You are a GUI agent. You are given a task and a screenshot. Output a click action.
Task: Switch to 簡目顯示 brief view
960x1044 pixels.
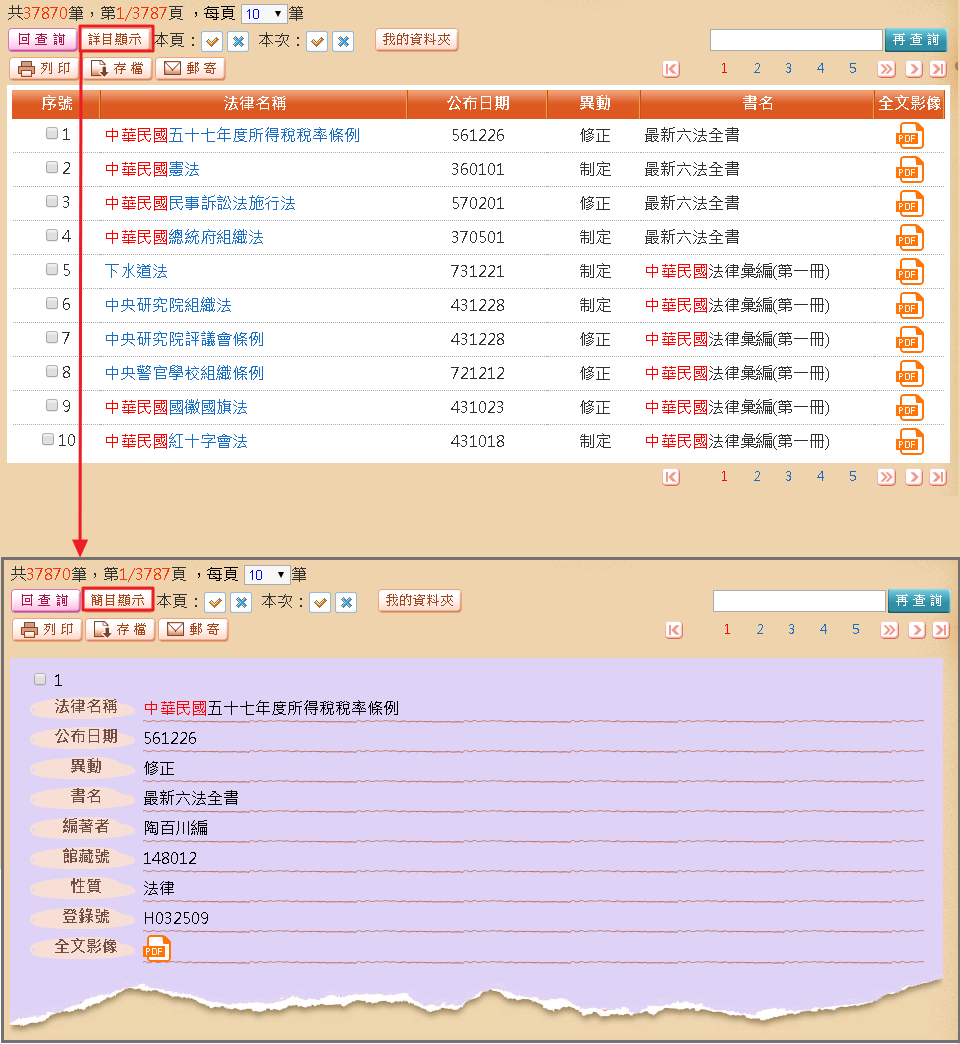118,600
